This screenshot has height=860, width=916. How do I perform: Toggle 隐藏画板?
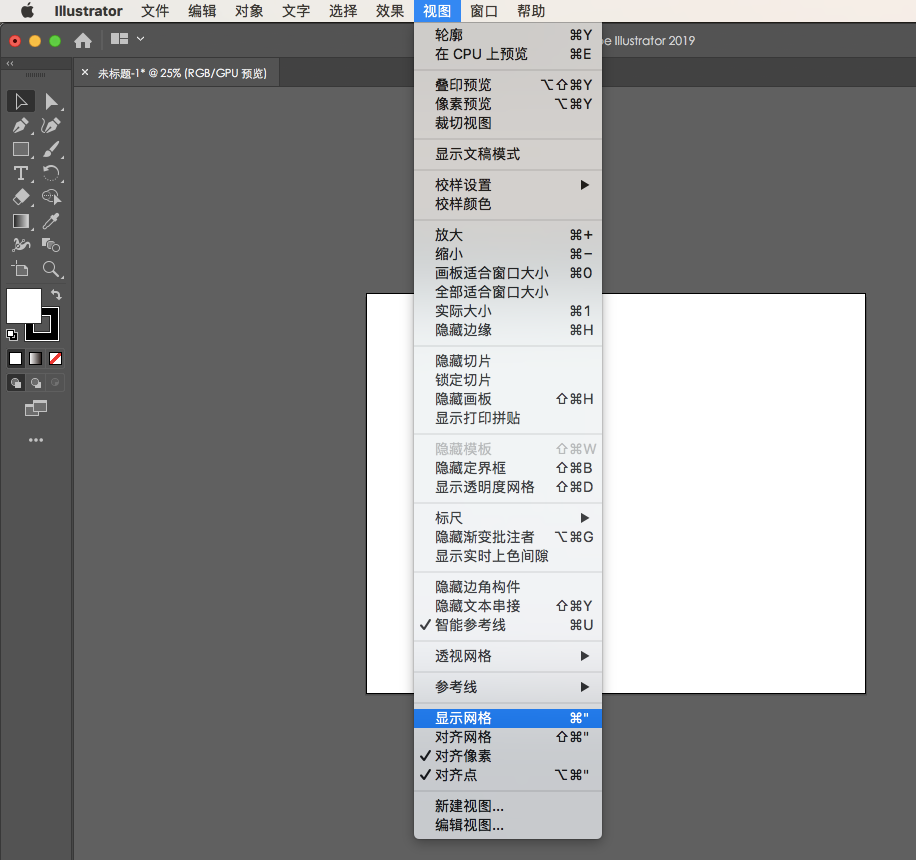508,399
